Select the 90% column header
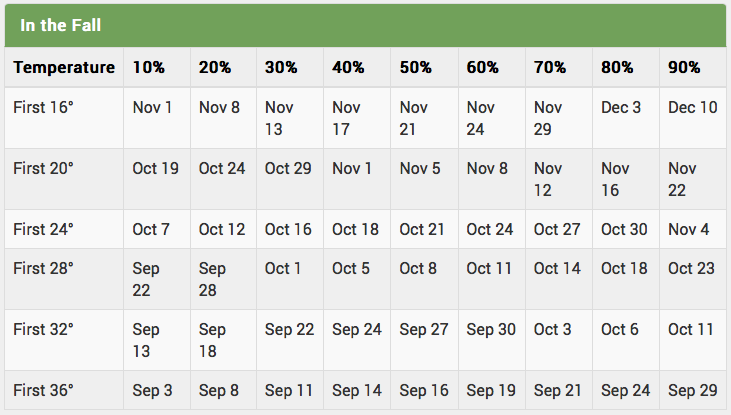The width and height of the screenshot is (731, 415). (x=683, y=68)
